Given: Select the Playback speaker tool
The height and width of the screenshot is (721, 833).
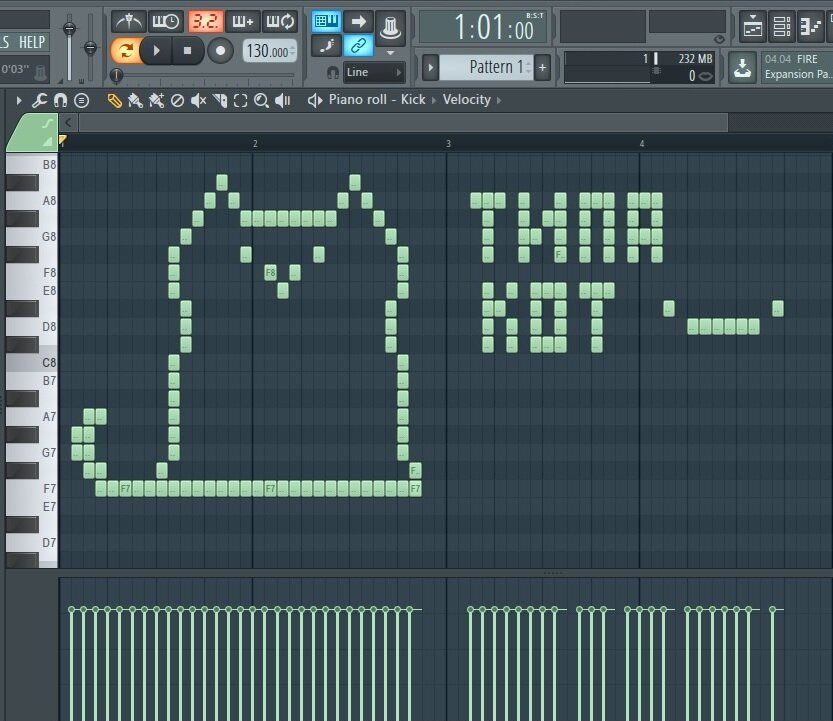Looking at the screenshot, I should point(283,100).
